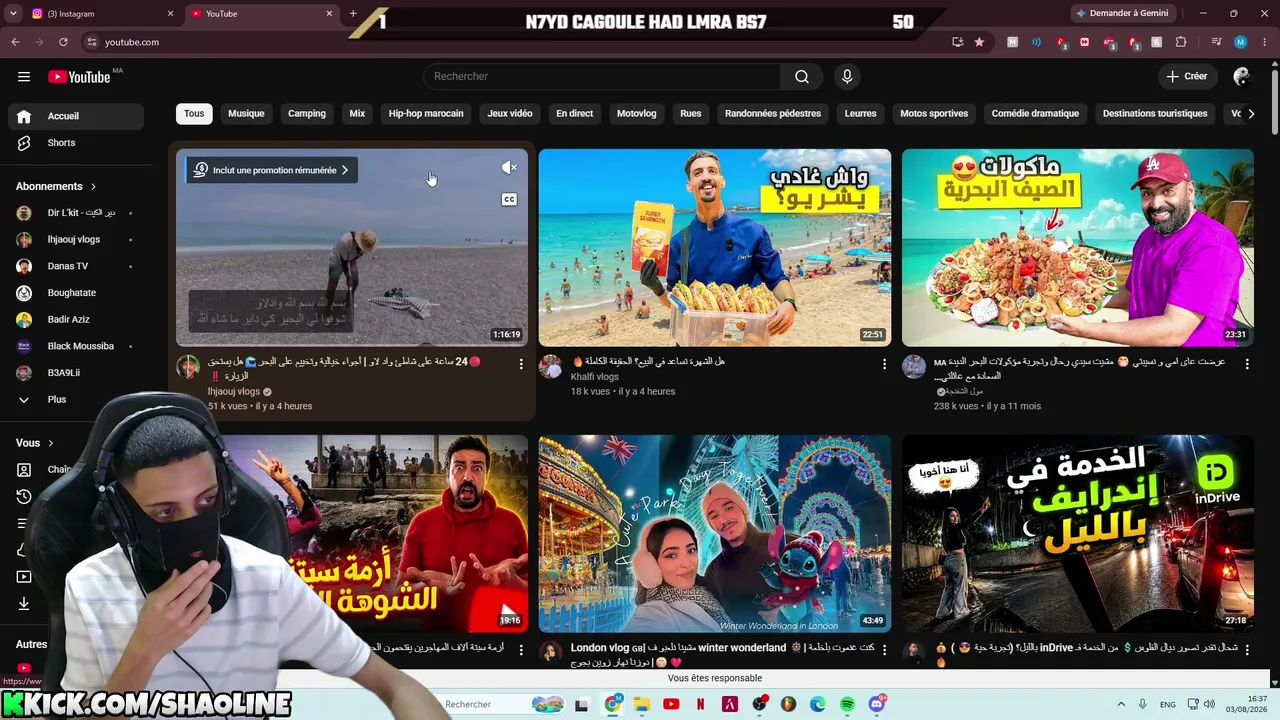Start voice search with the microphone icon
This screenshot has width=1280, height=720.
[x=847, y=77]
